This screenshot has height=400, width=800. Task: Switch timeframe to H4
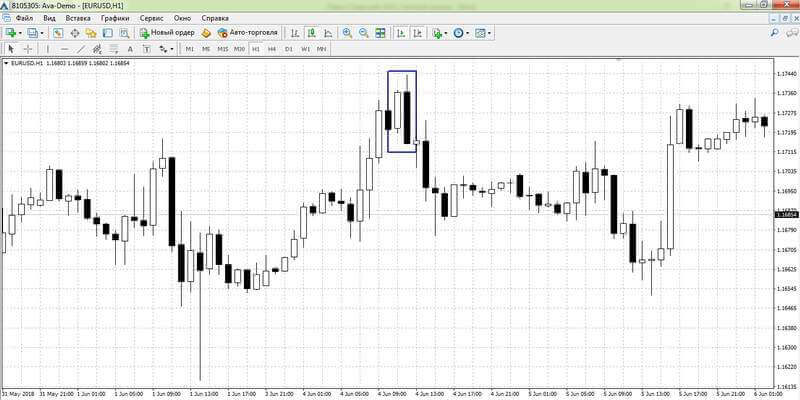[272, 49]
